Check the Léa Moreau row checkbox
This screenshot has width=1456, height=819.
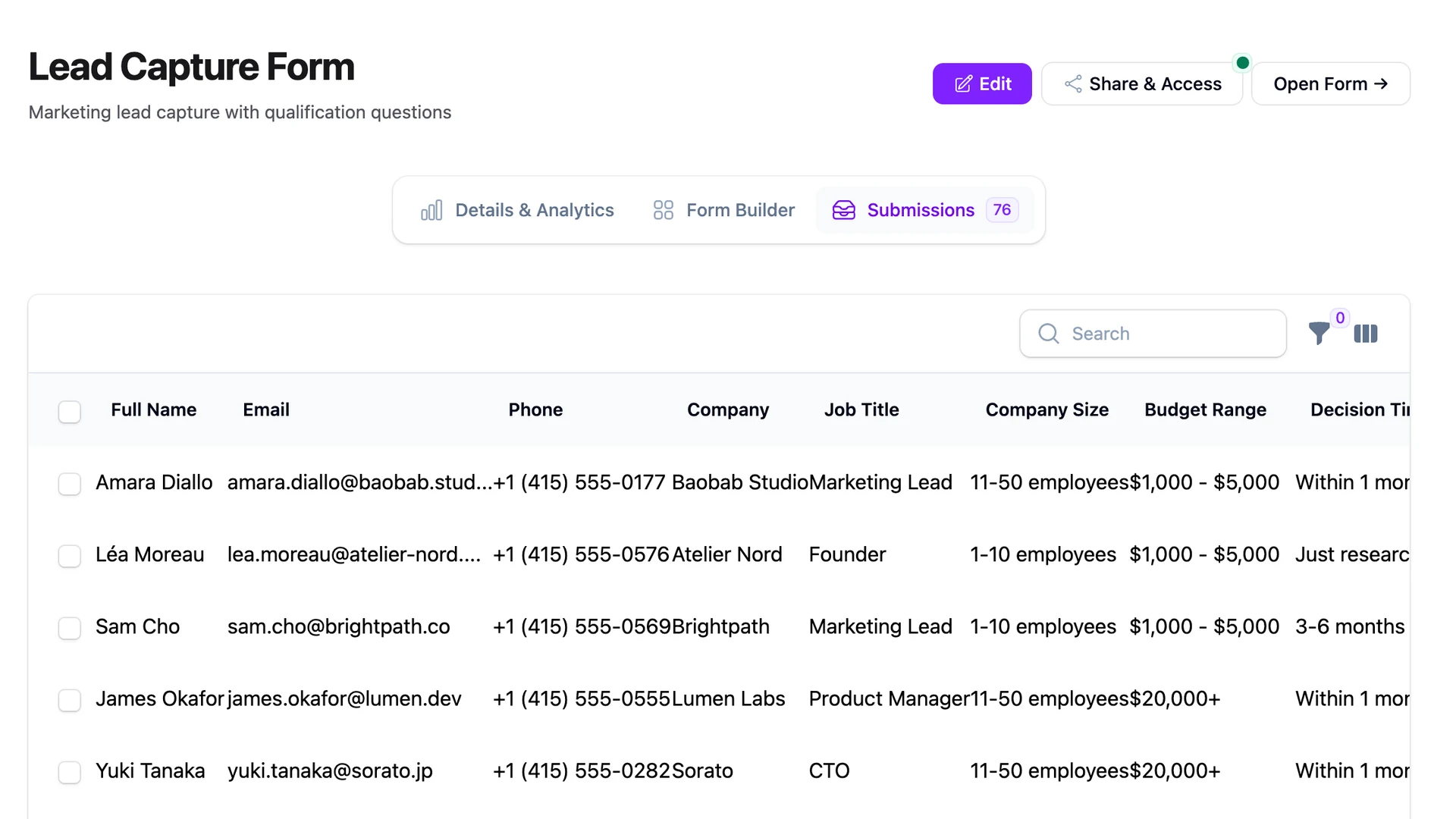70,556
